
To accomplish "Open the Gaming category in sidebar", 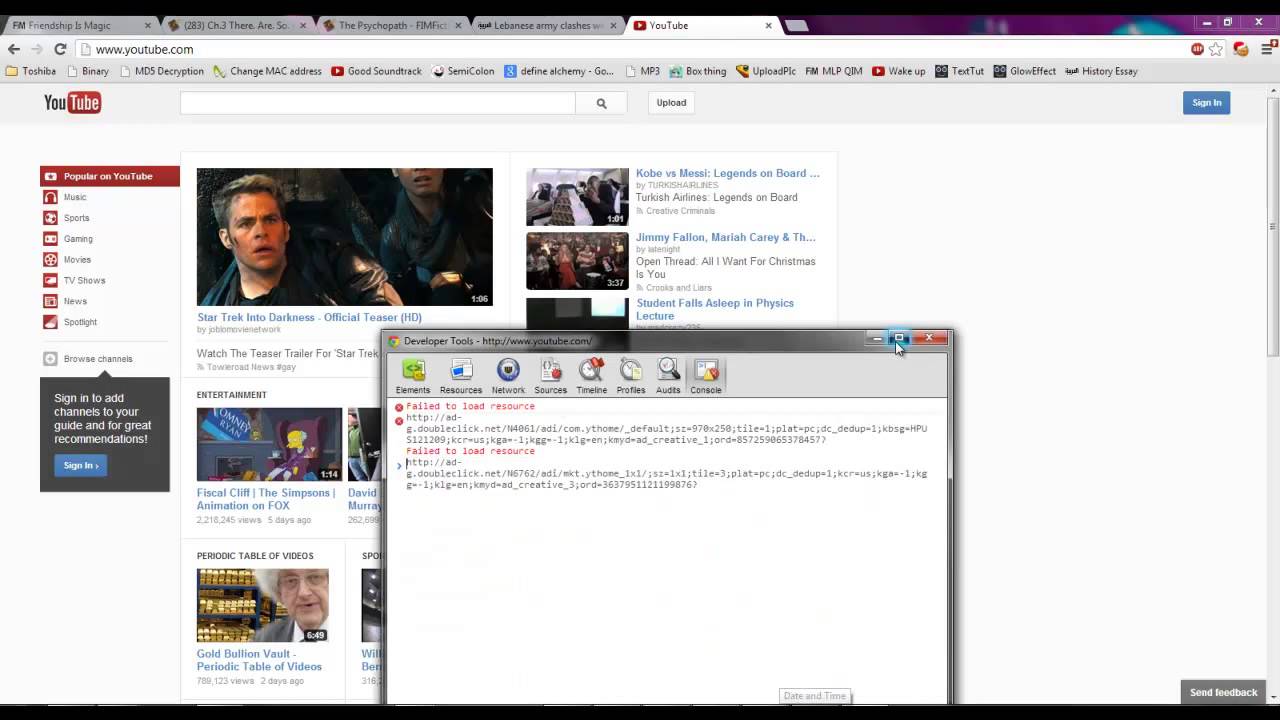I will [78, 239].
